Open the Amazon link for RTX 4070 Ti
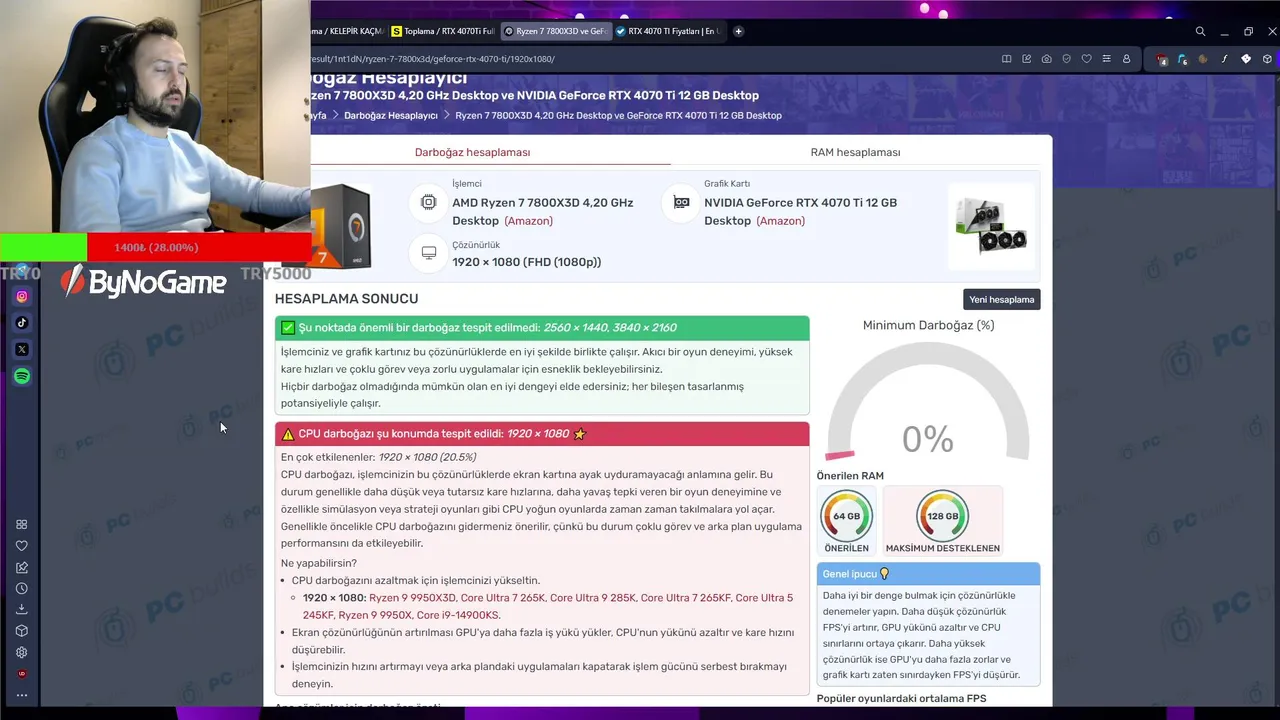1280x720 pixels. pos(780,221)
